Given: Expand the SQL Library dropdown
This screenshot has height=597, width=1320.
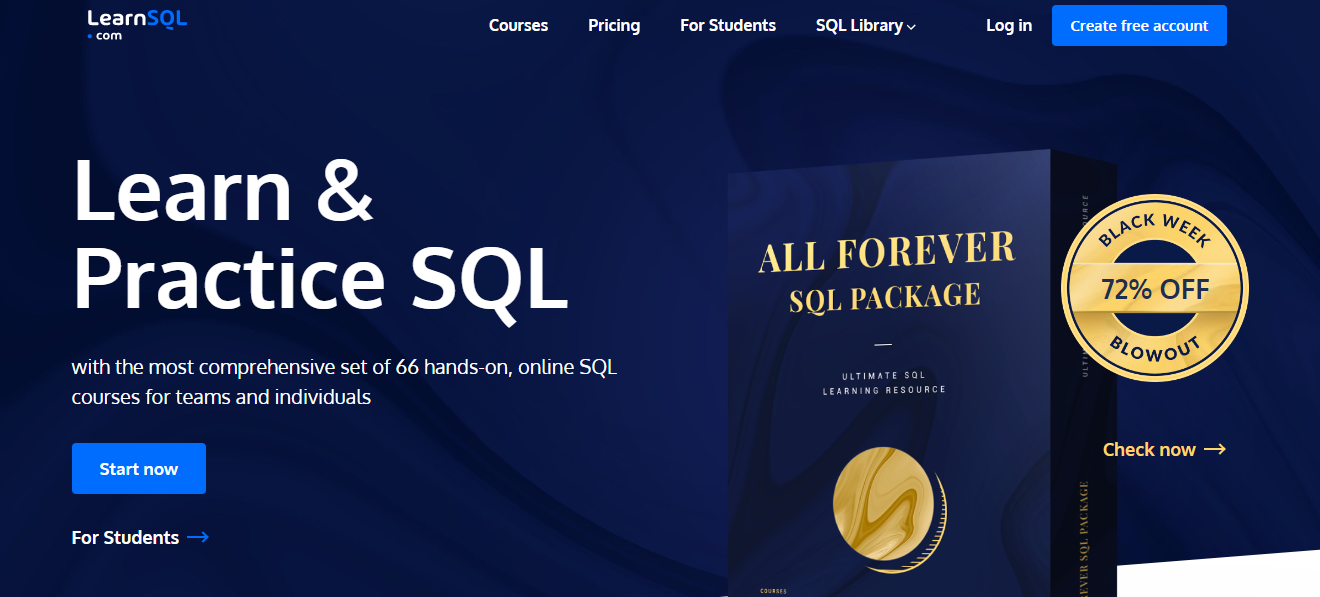Looking at the screenshot, I should point(866,26).
